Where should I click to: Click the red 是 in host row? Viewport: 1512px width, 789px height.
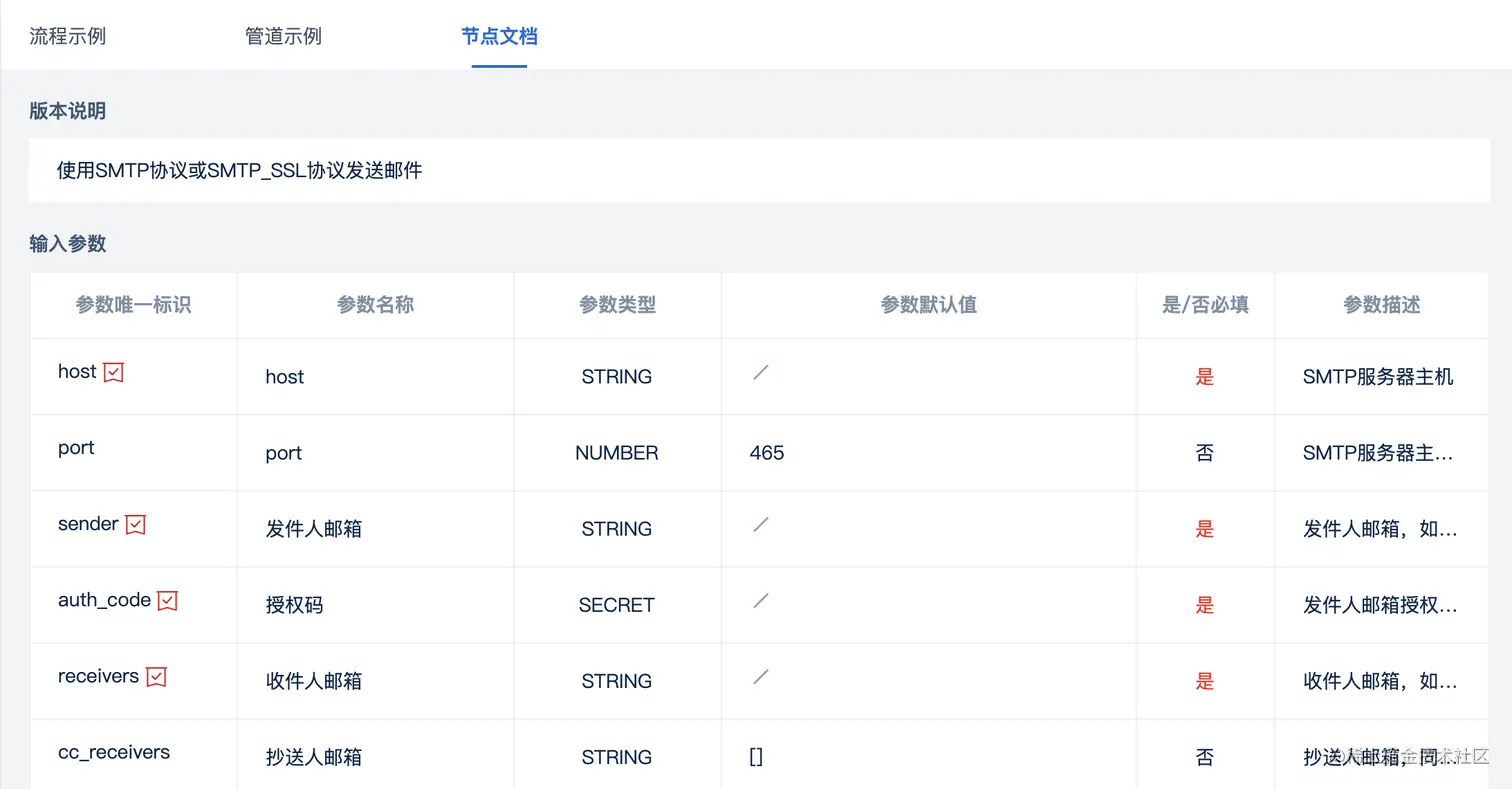(x=1205, y=377)
